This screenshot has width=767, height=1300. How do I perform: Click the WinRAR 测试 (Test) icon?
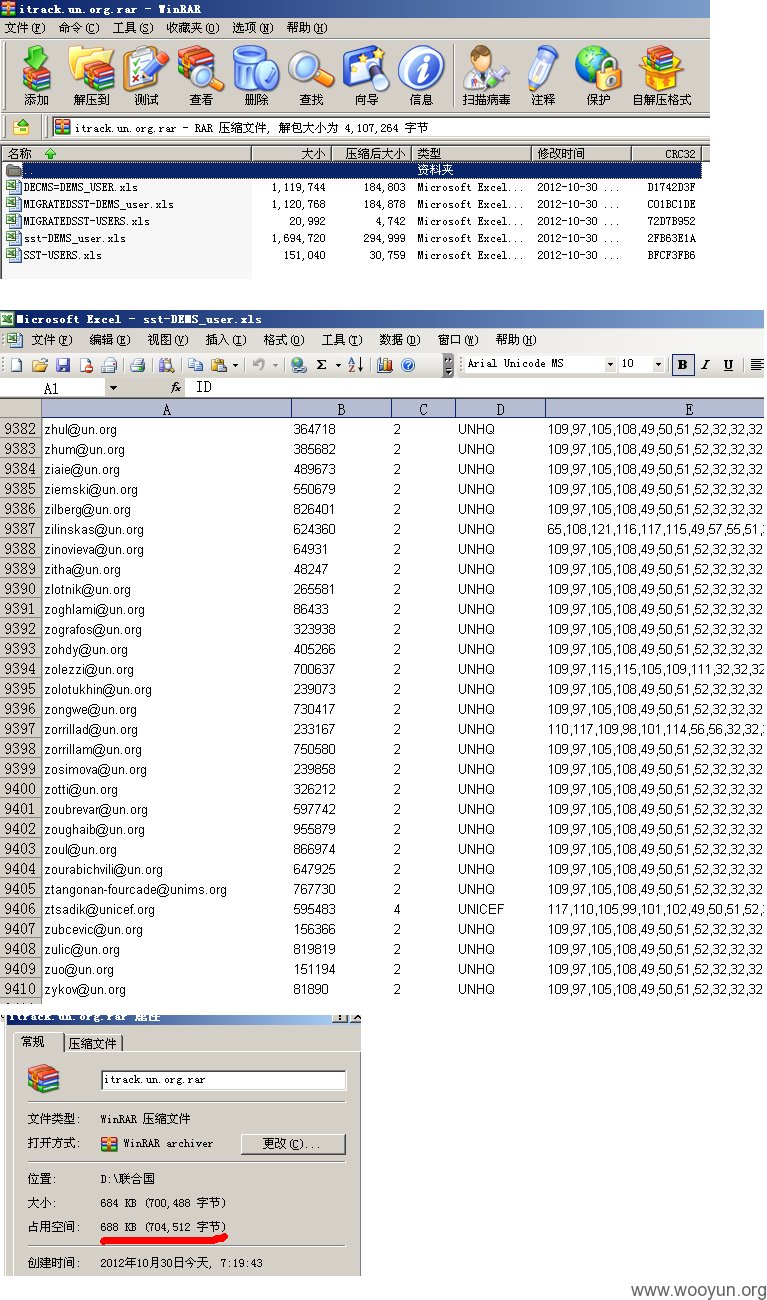click(146, 75)
